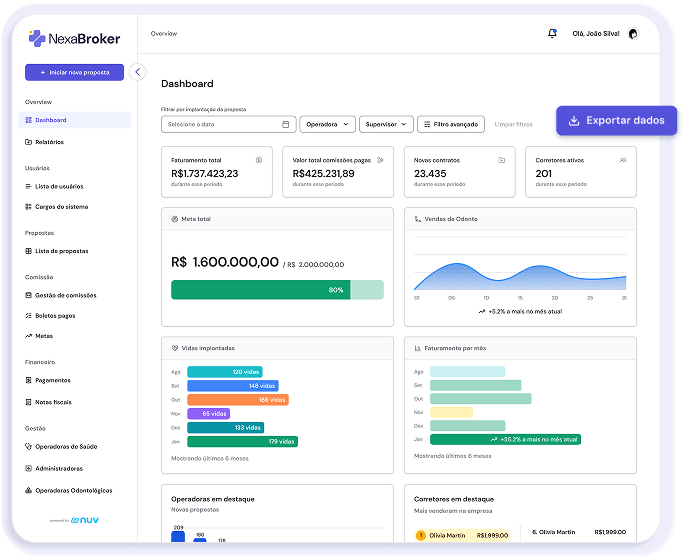Collapse the sidebar with arrow button

tap(138, 72)
